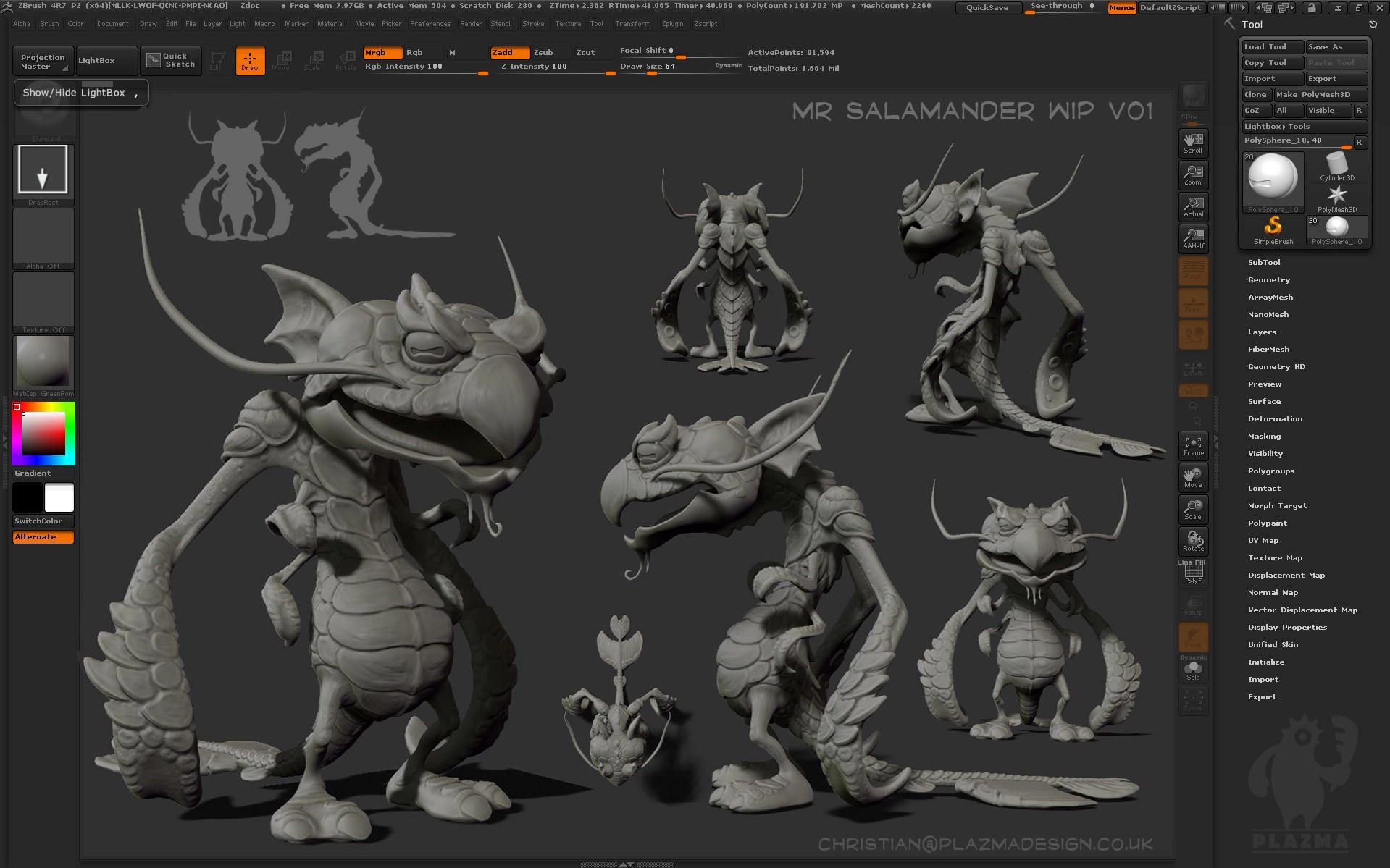
Task: Open the Render menu
Action: point(471,24)
